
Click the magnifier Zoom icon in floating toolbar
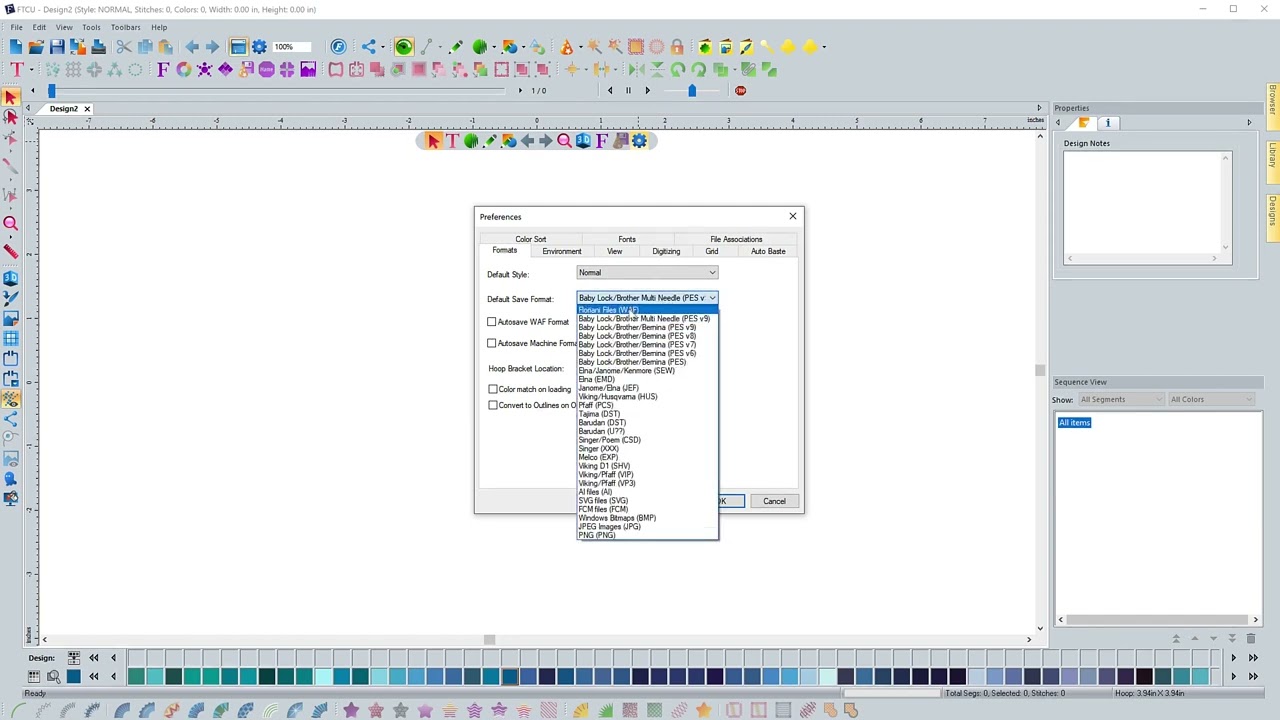[x=564, y=141]
